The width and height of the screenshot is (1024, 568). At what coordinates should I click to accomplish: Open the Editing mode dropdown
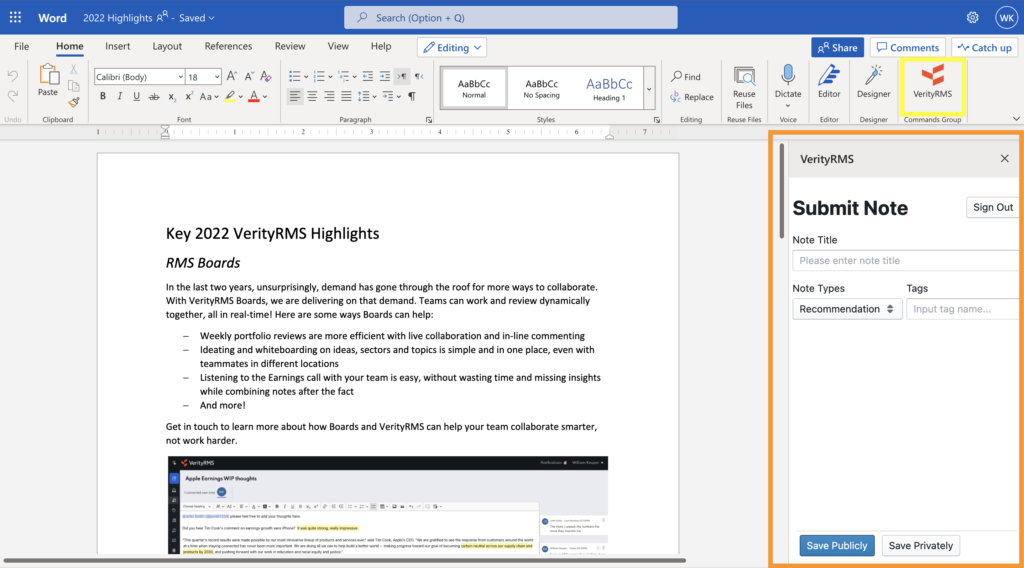point(452,48)
